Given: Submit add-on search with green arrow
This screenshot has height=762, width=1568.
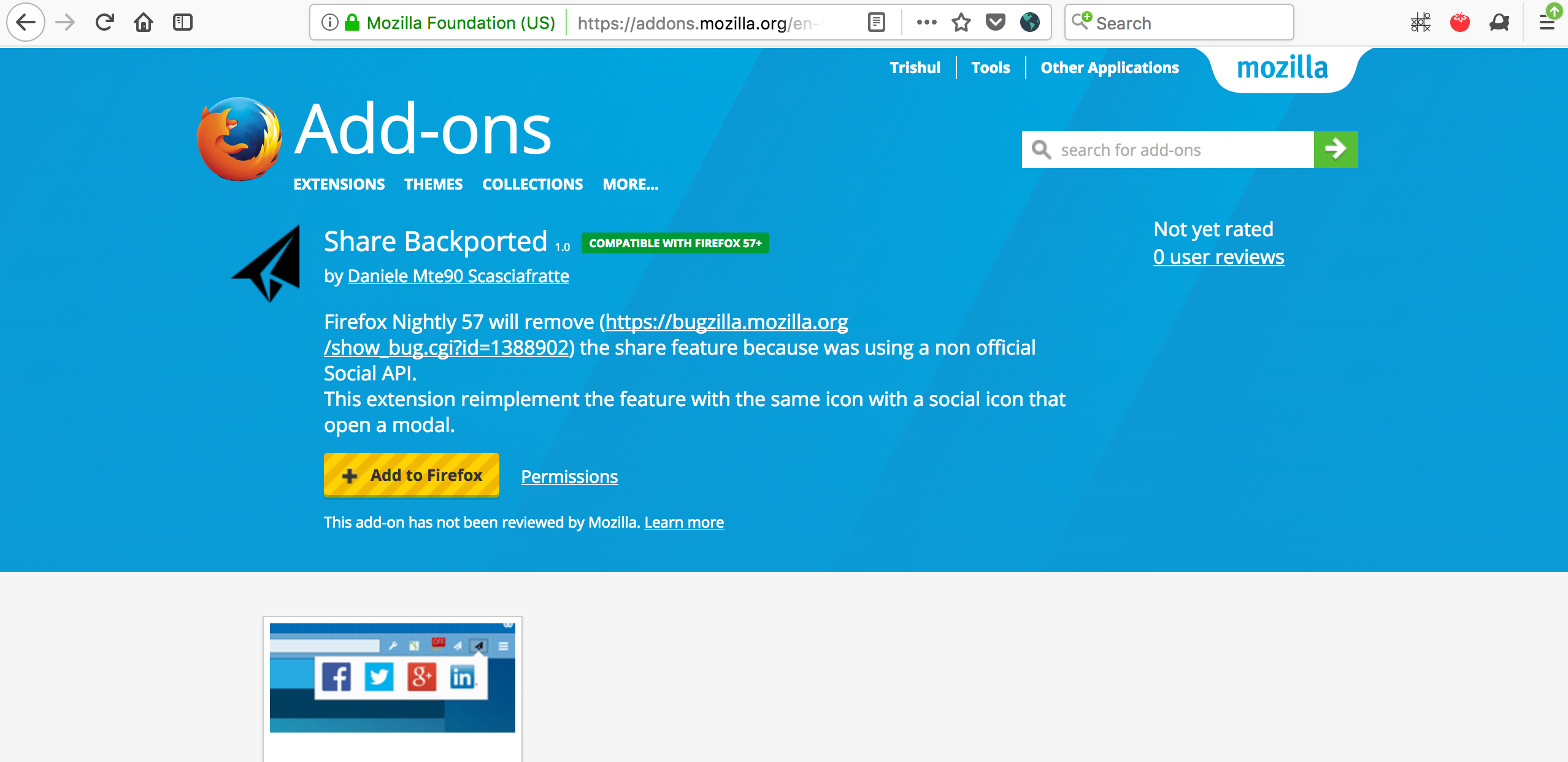Looking at the screenshot, I should point(1335,149).
